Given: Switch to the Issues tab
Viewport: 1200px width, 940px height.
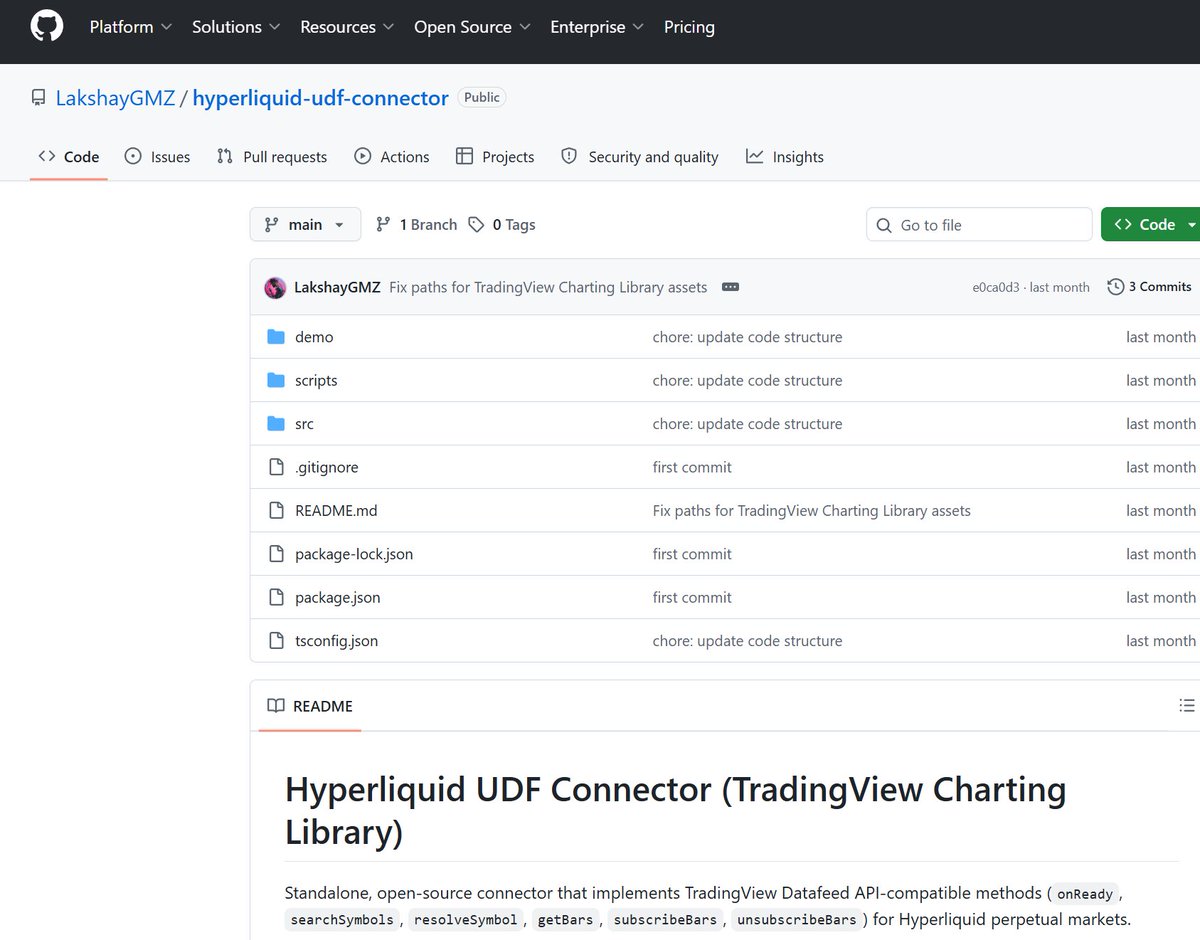Looking at the screenshot, I should (x=157, y=157).
